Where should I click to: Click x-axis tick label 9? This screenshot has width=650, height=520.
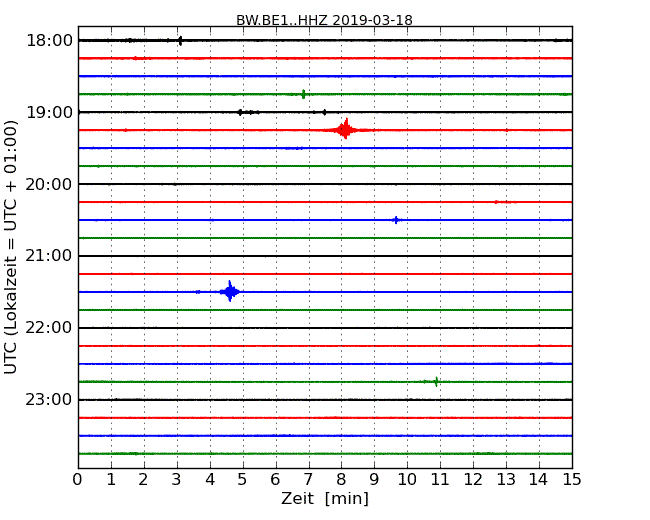click(374, 479)
